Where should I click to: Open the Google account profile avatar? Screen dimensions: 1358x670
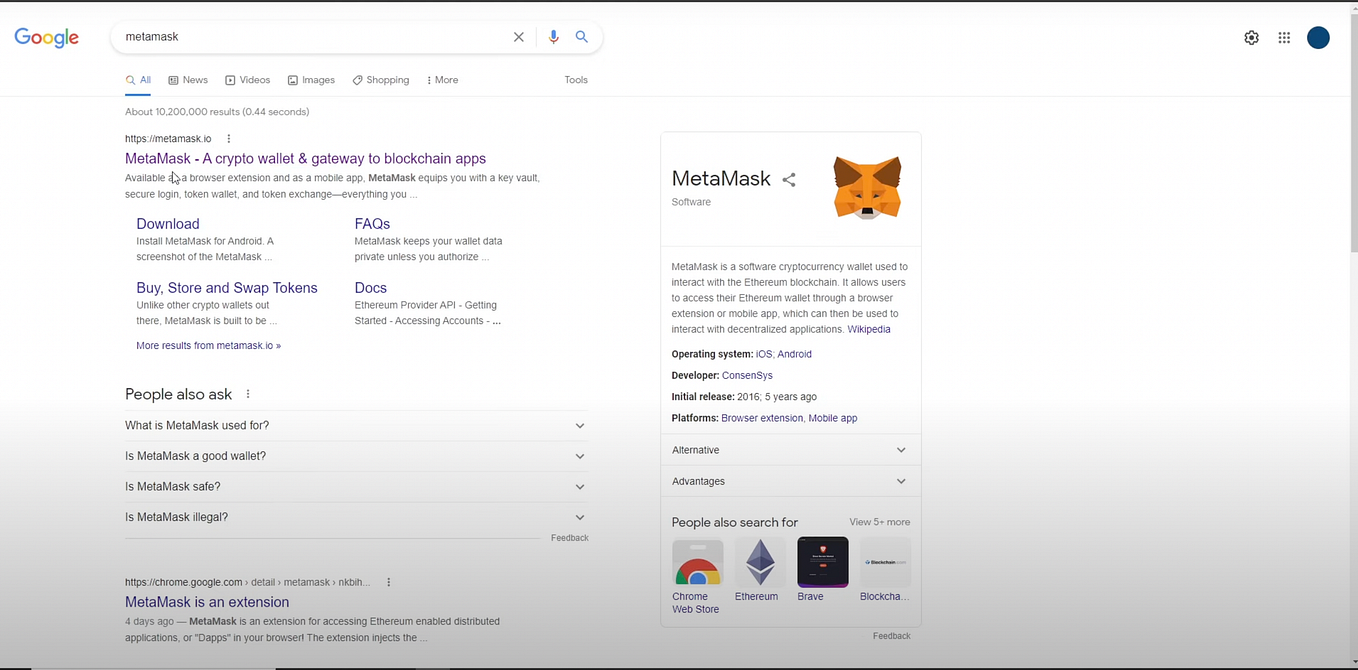tap(1318, 38)
